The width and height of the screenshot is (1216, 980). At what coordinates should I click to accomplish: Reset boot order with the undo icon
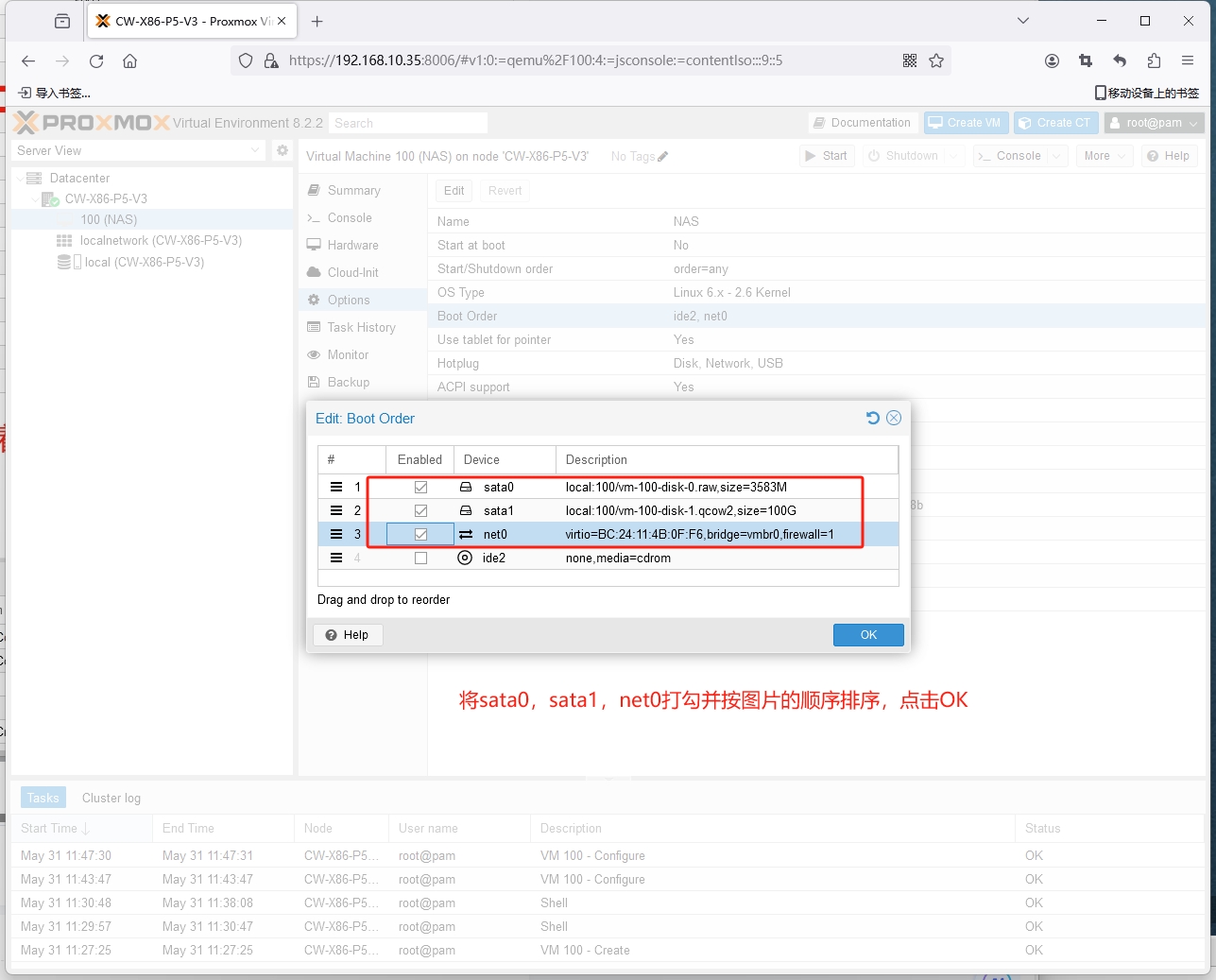[872, 418]
